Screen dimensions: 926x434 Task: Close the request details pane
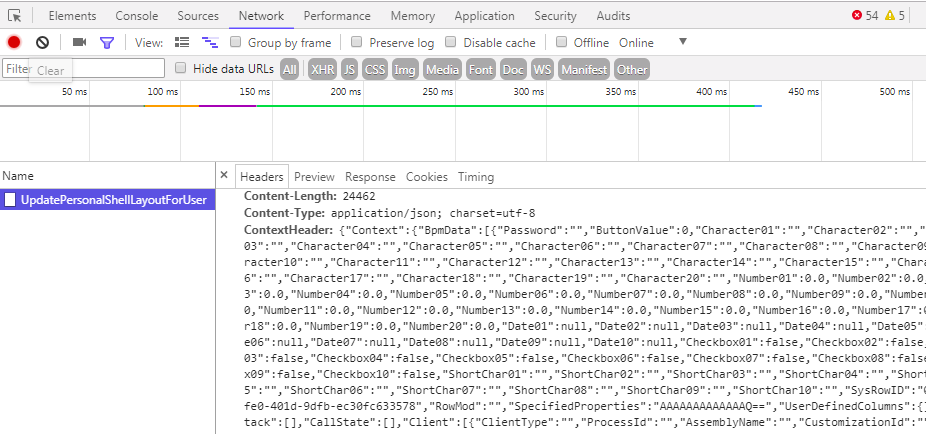point(224,175)
